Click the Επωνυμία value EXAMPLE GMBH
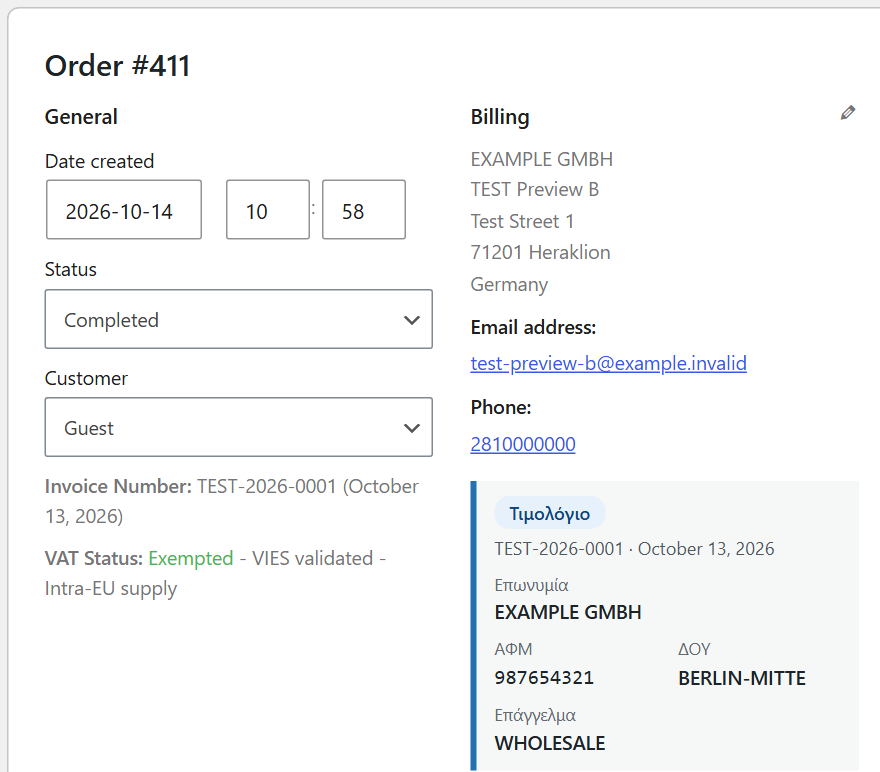The image size is (880, 772). tap(568, 612)
